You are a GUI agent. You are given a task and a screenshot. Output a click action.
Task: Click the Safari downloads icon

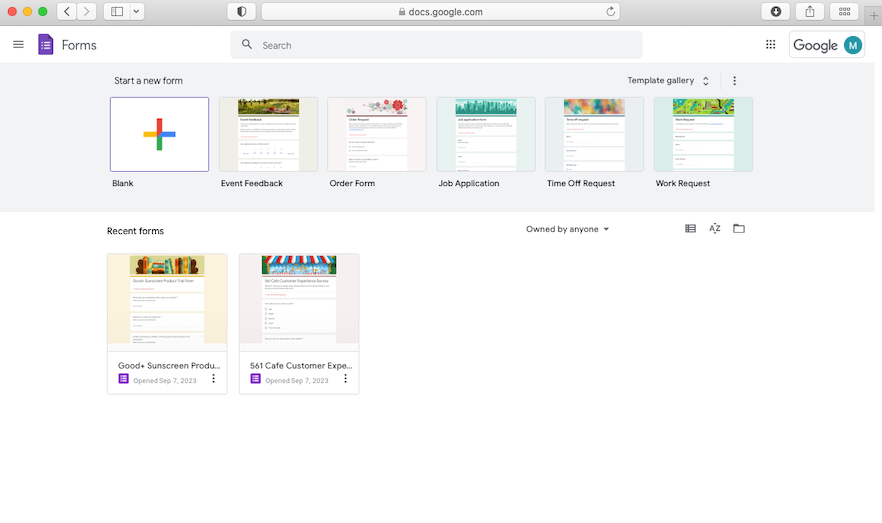[776, 12]
